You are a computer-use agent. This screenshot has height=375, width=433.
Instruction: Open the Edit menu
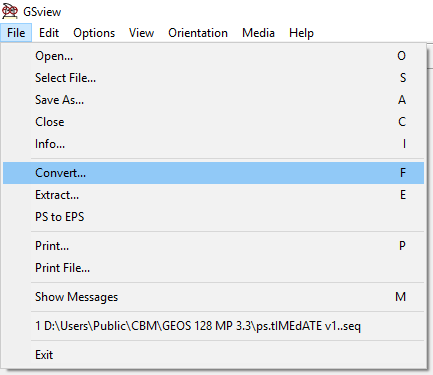tap(49, 33)
